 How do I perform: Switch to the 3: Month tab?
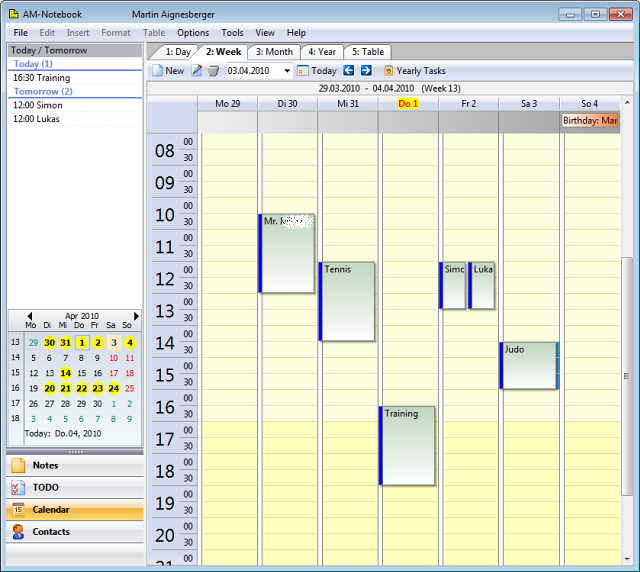(274, 52)
